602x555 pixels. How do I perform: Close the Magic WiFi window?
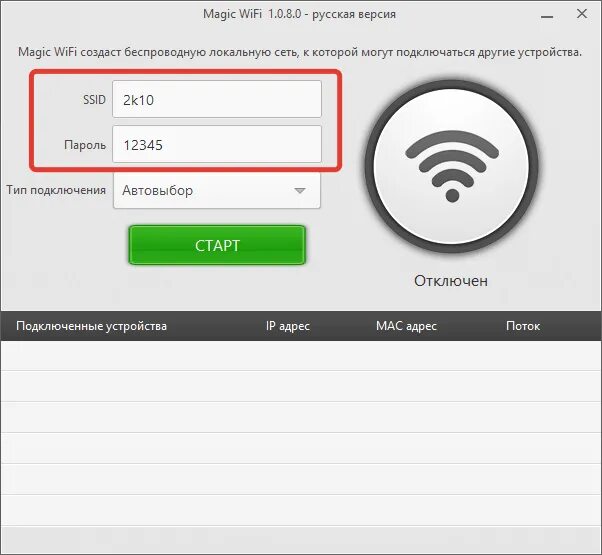point(582,14)
